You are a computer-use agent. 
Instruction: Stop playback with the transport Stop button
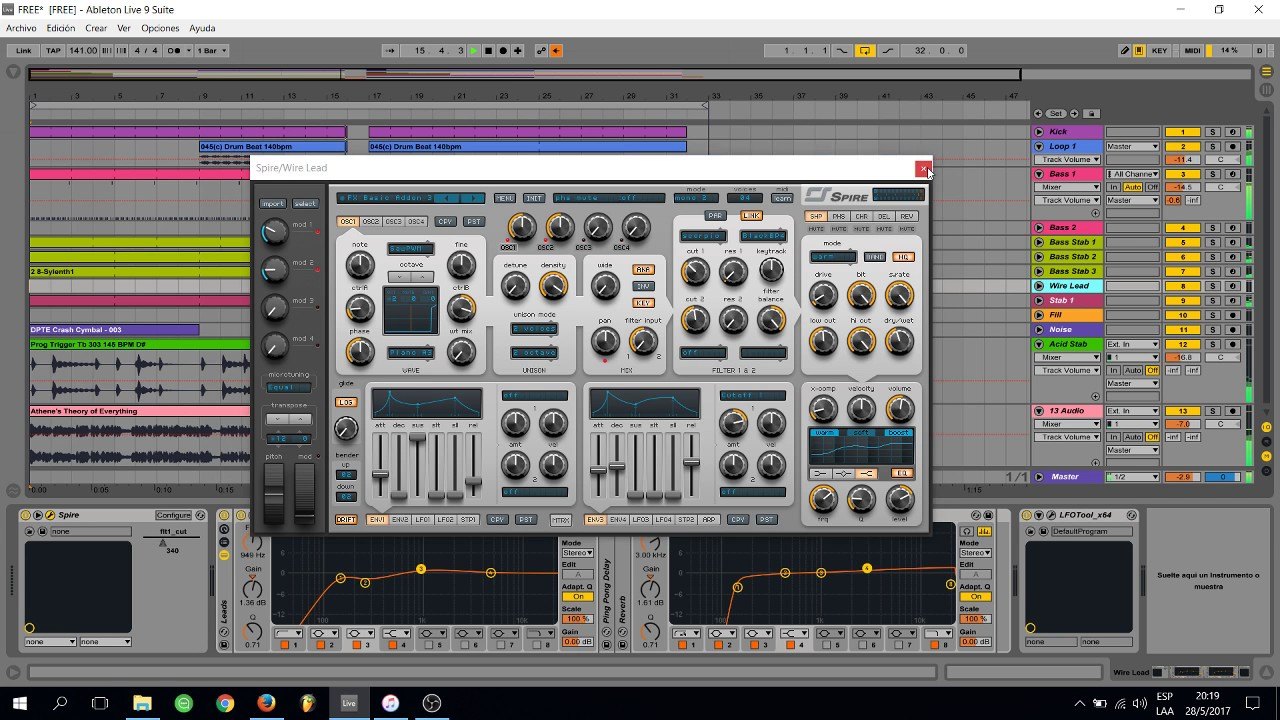click(488, 50)
